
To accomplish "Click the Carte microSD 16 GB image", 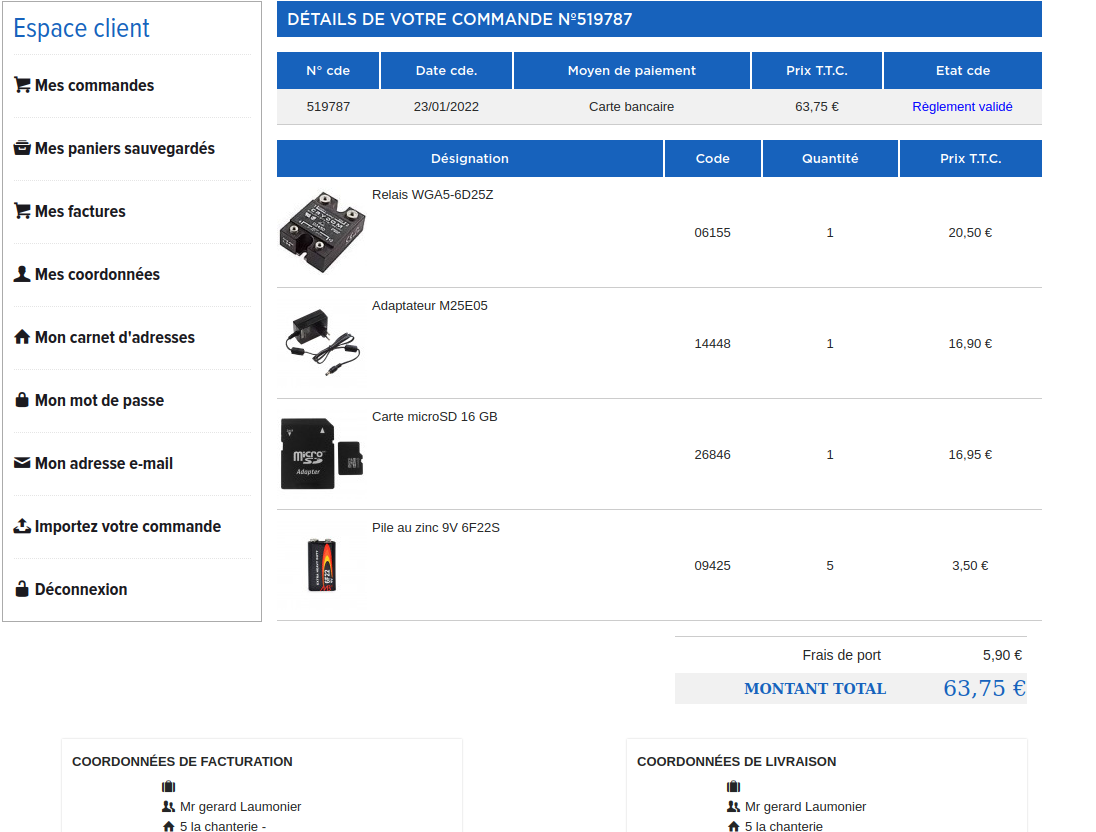I will tap(322, 454).
